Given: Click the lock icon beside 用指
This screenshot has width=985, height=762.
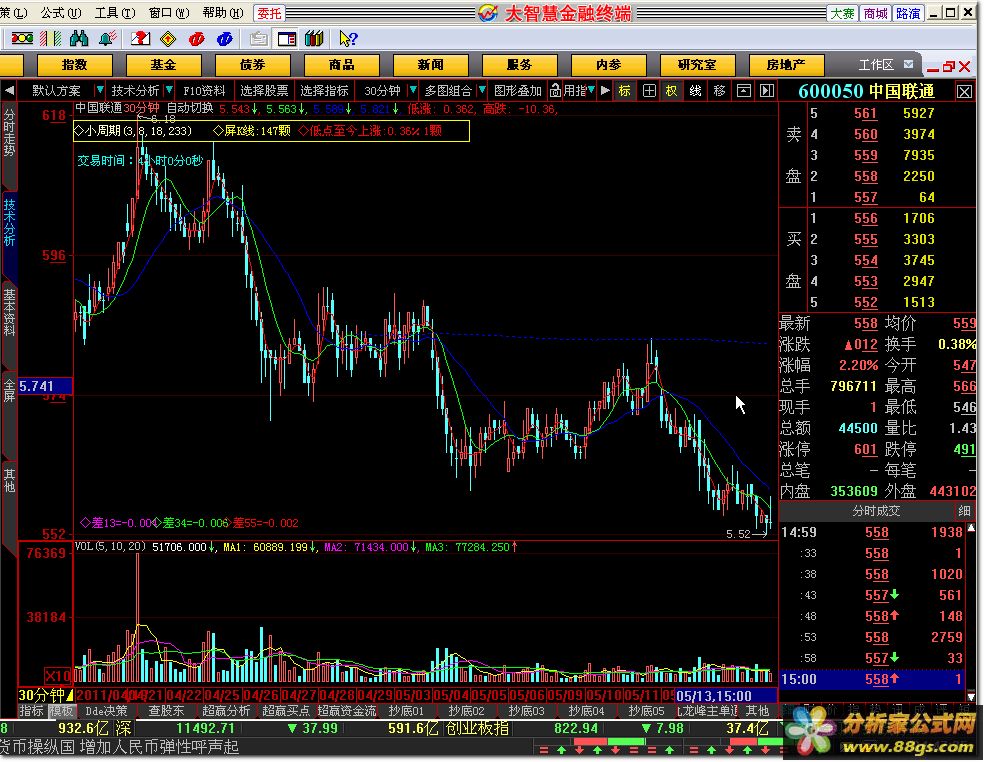Looking at the screenshot, I should [x=555, y=91].
